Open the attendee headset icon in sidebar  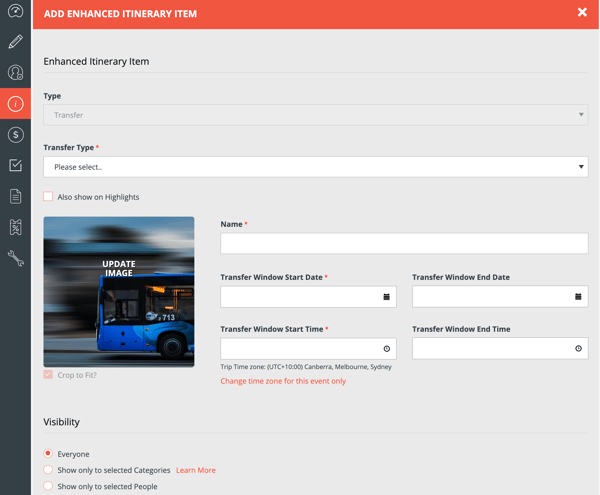tap(15, 73)
